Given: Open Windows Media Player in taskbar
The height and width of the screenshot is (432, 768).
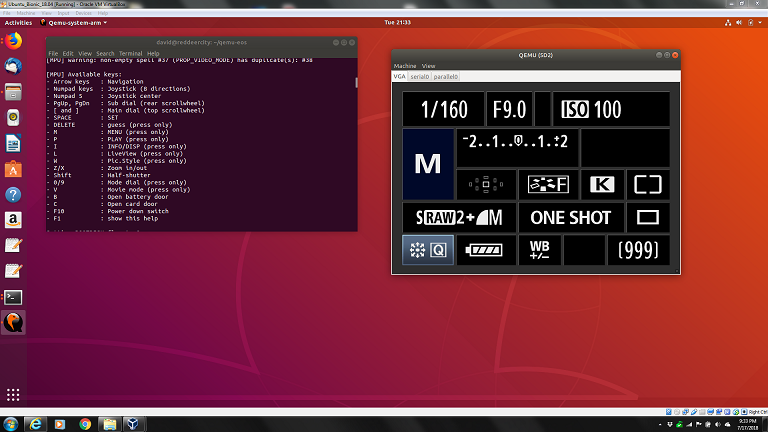Looking at the screenshot, I should click(60, 424).
